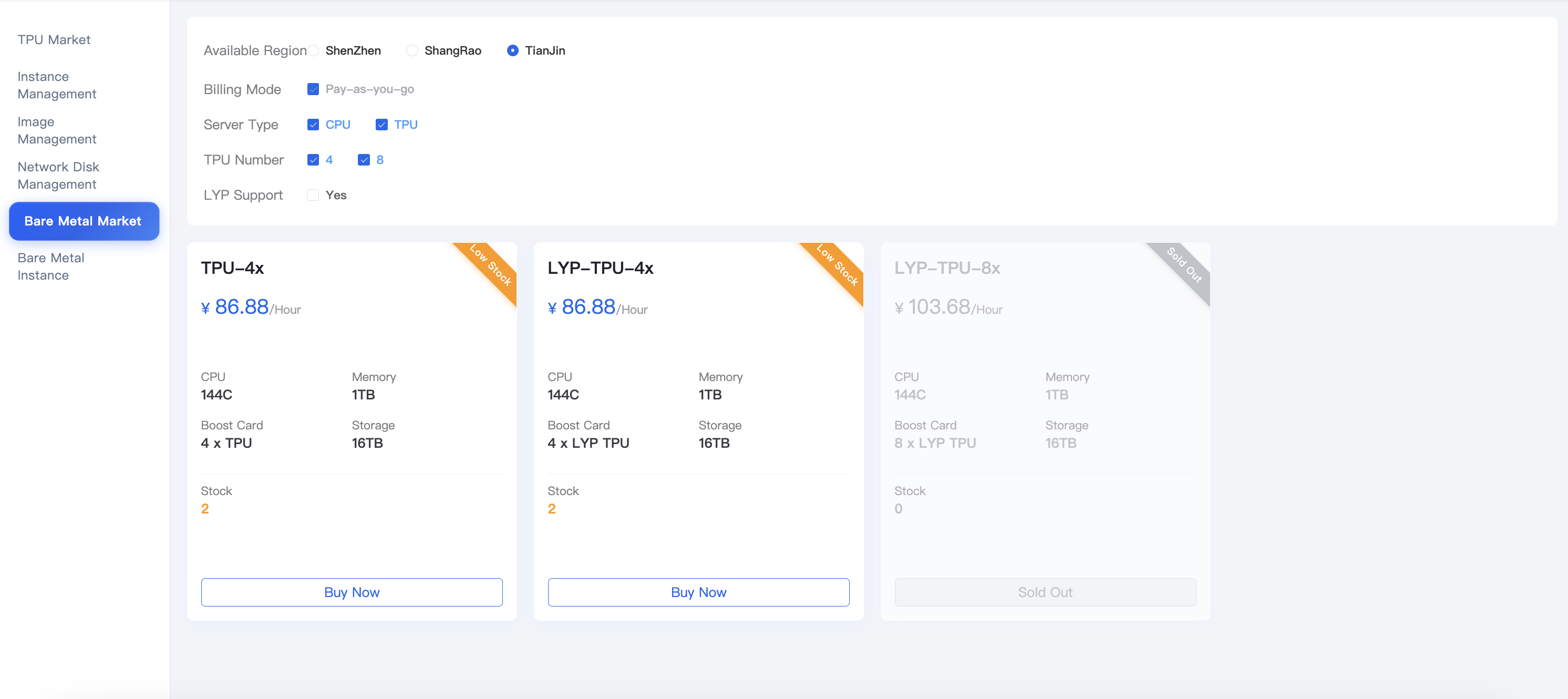Click the Sold Out button on LYP-TPU-8x
The image size is (1568, 699).
(1045, 591)
